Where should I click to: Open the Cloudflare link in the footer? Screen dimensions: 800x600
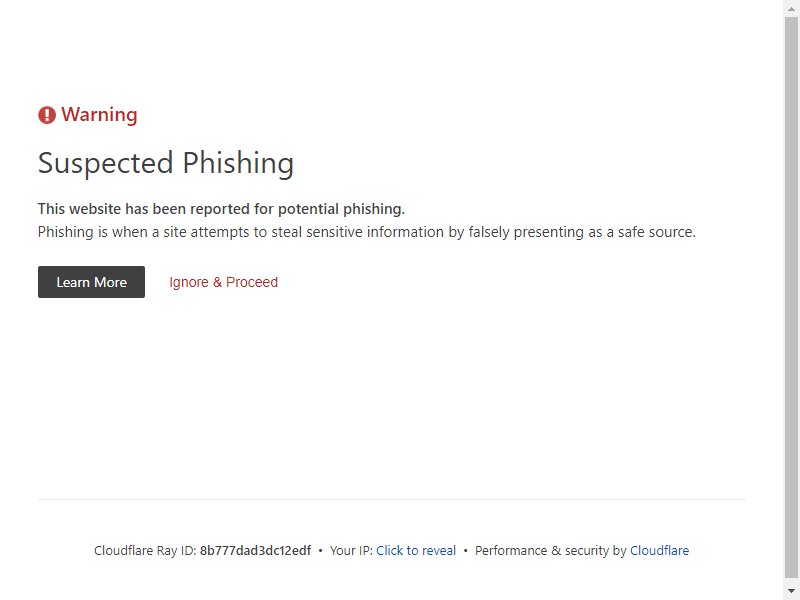(x=659, y=551)
